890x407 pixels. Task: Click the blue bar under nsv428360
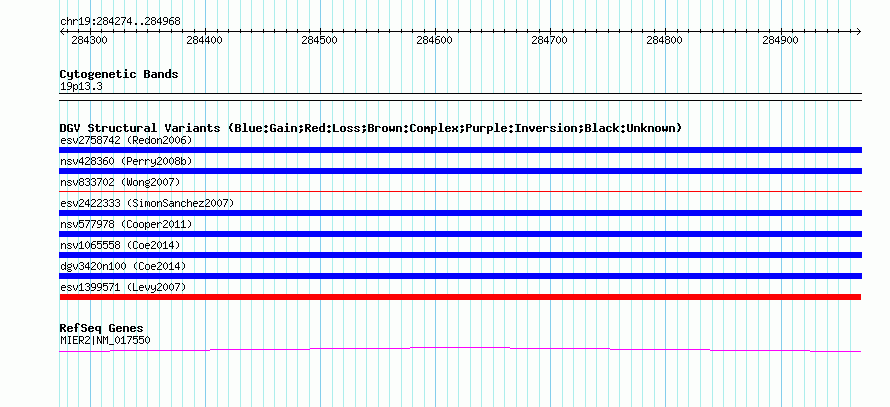(460, 171)
